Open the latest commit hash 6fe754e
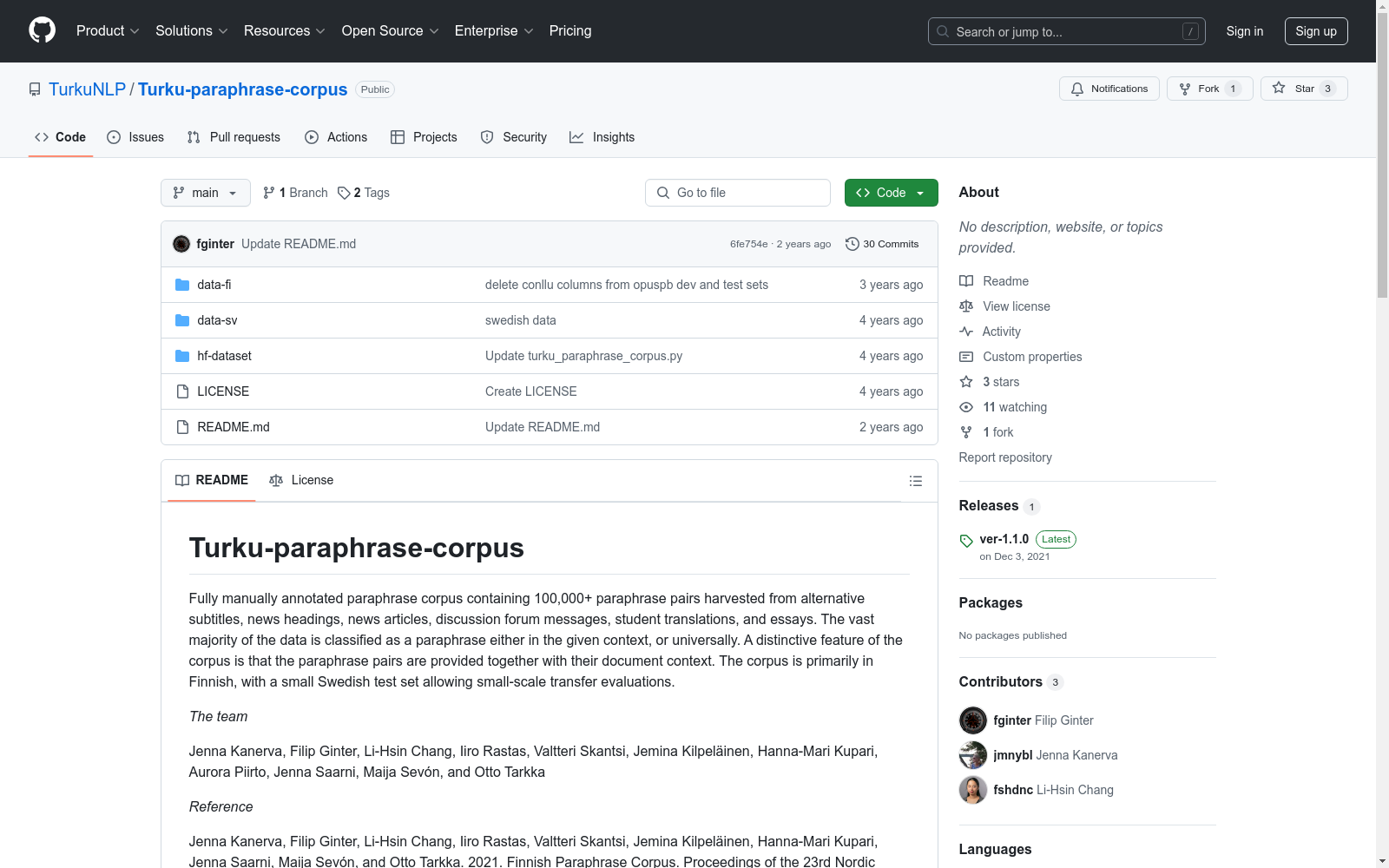Screen dimensions: 1389x868 [x=749, y=244]
